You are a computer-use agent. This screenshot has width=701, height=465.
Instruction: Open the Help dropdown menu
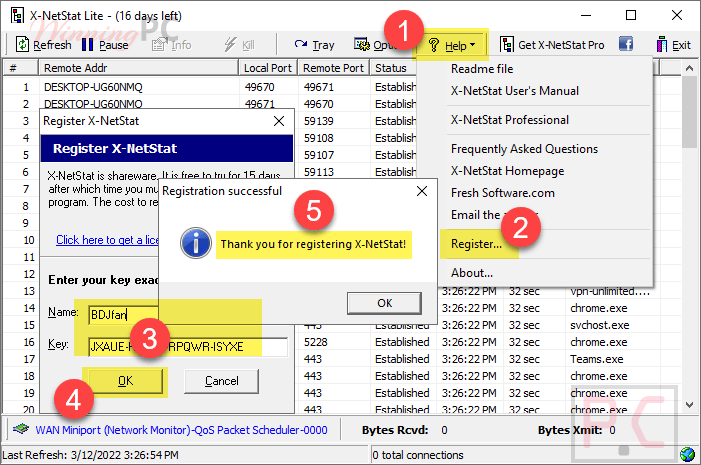coord(452,45)
